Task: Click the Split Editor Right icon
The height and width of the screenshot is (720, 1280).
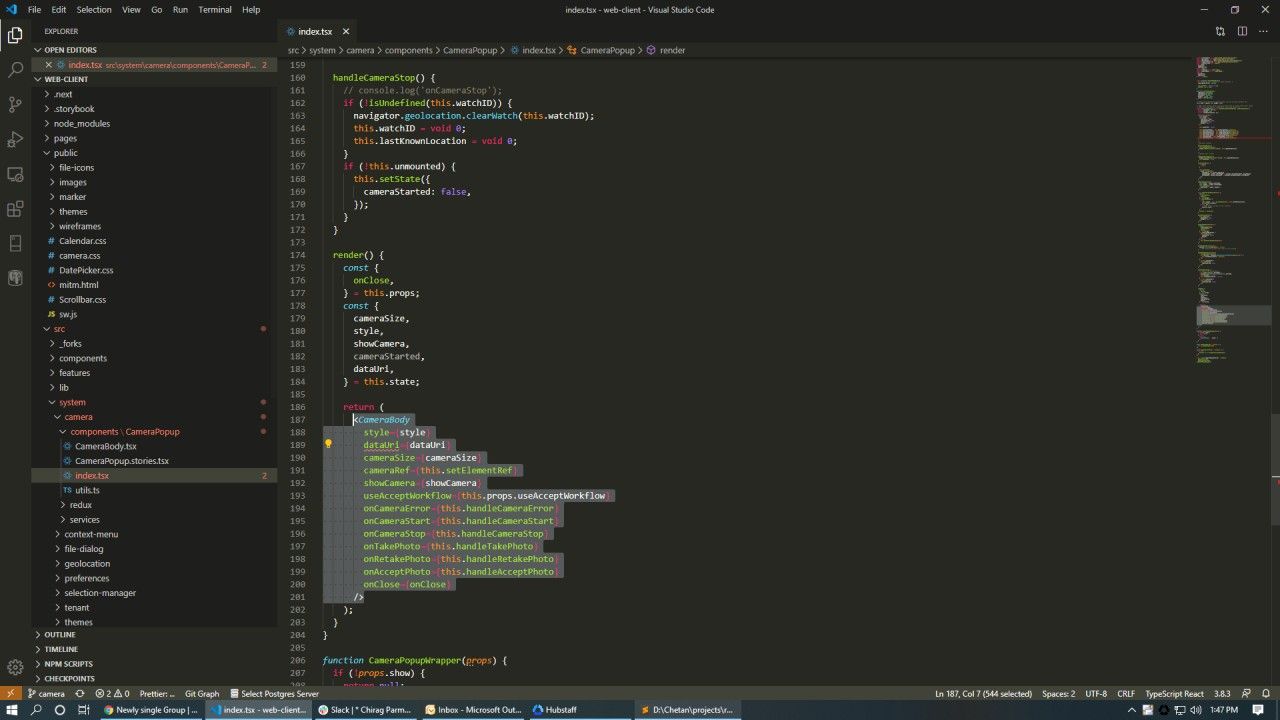Action: (1242, 31)
